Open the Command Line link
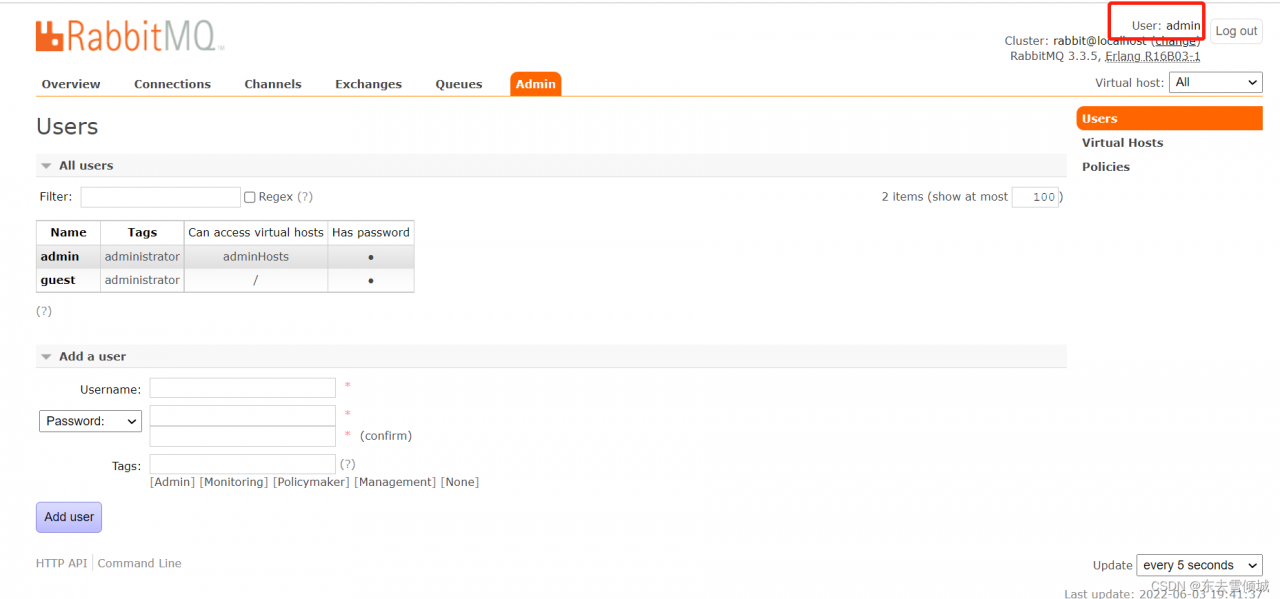Viewport: 1280px width, 599px height. click(140, 563)
